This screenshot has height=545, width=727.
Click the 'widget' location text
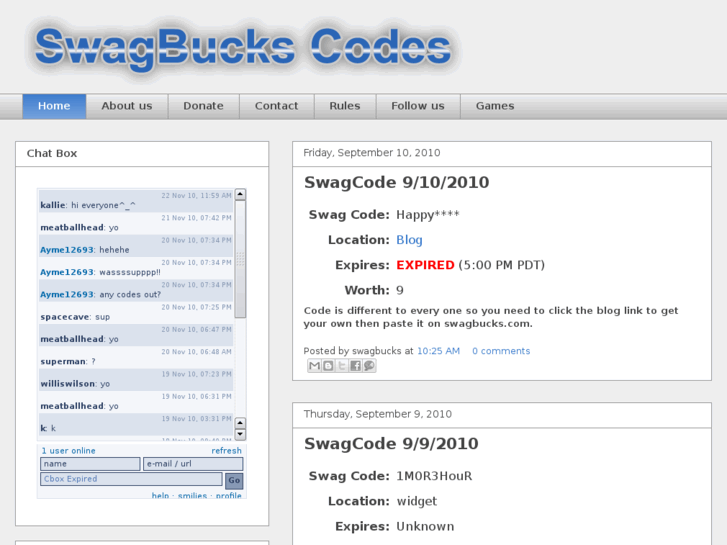pyautogui.click(x=417, y=501)
